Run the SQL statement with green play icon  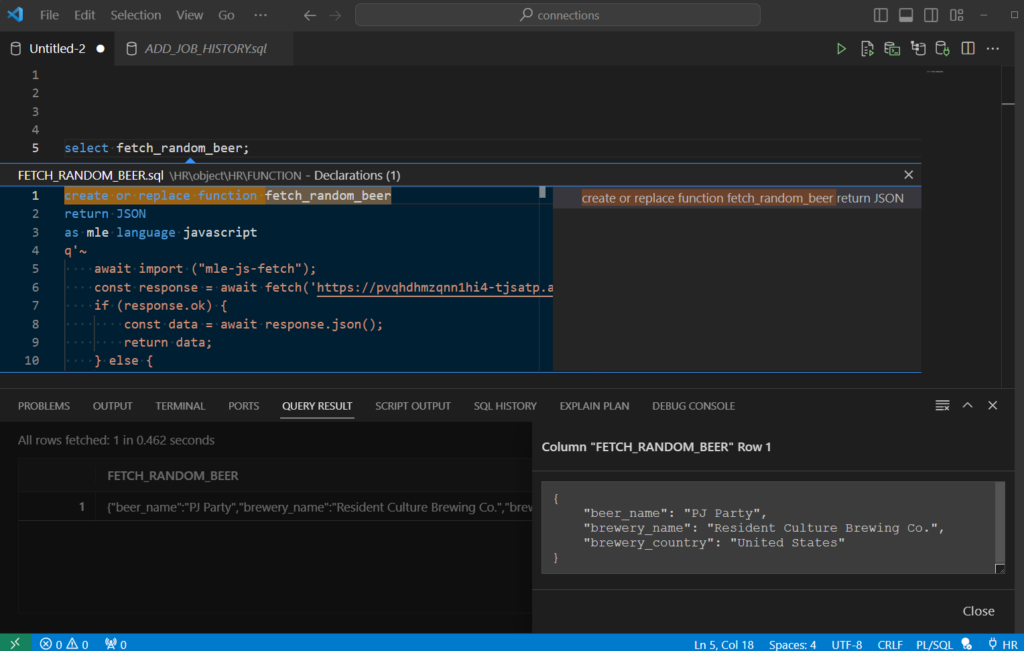[x=841, y=48]
